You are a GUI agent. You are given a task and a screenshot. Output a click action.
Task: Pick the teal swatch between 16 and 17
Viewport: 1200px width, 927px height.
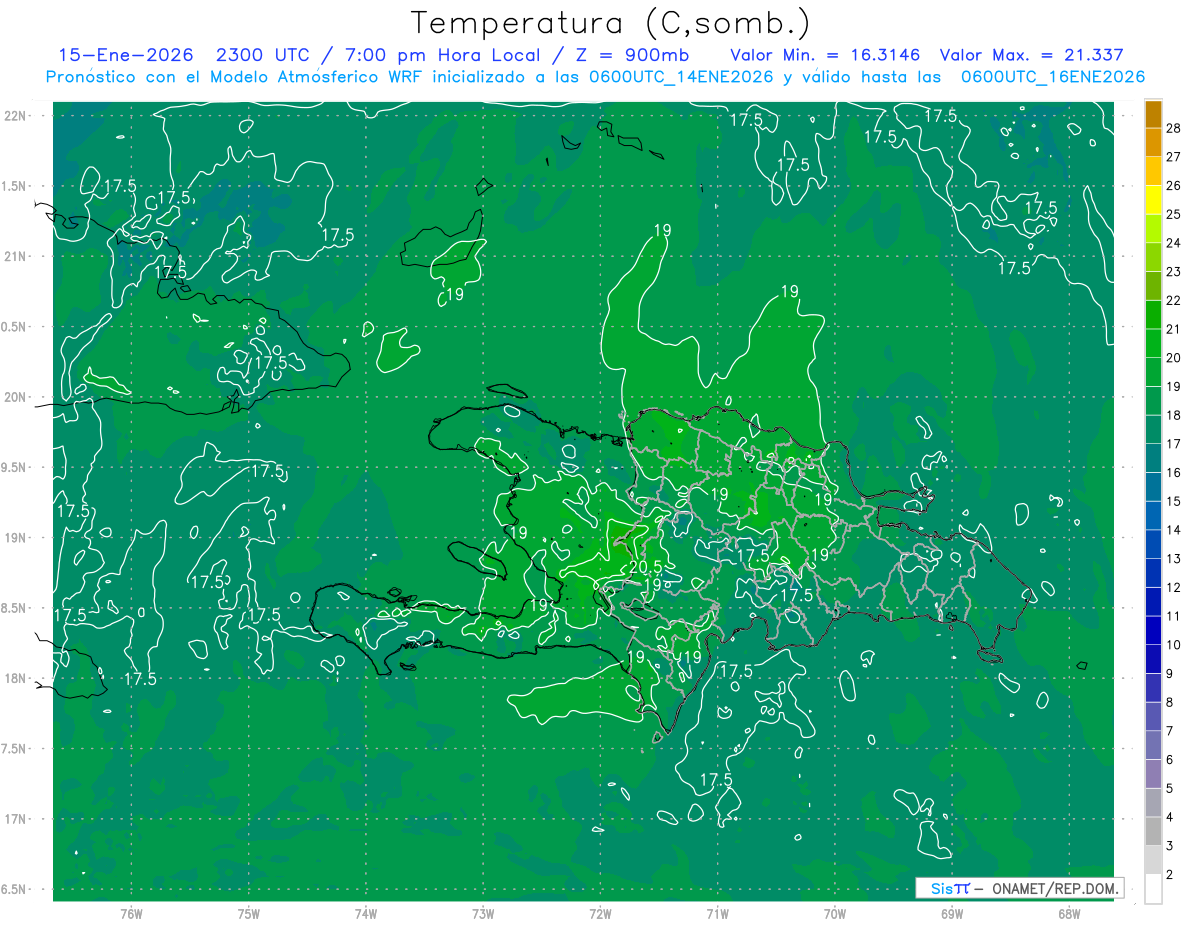click(x=1153, y=458)
